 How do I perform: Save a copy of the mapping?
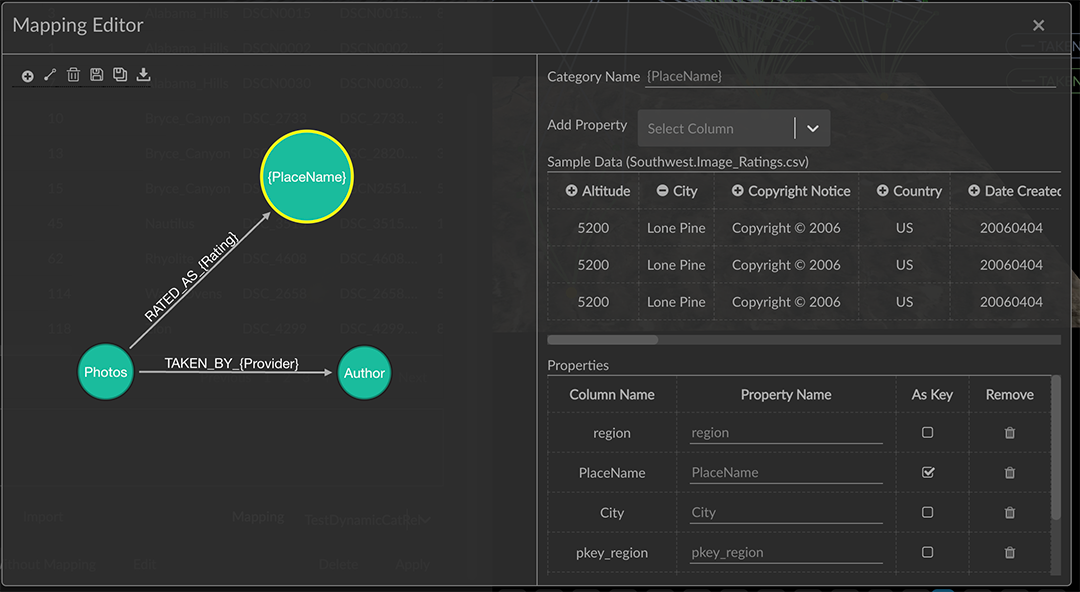point(120,75)
